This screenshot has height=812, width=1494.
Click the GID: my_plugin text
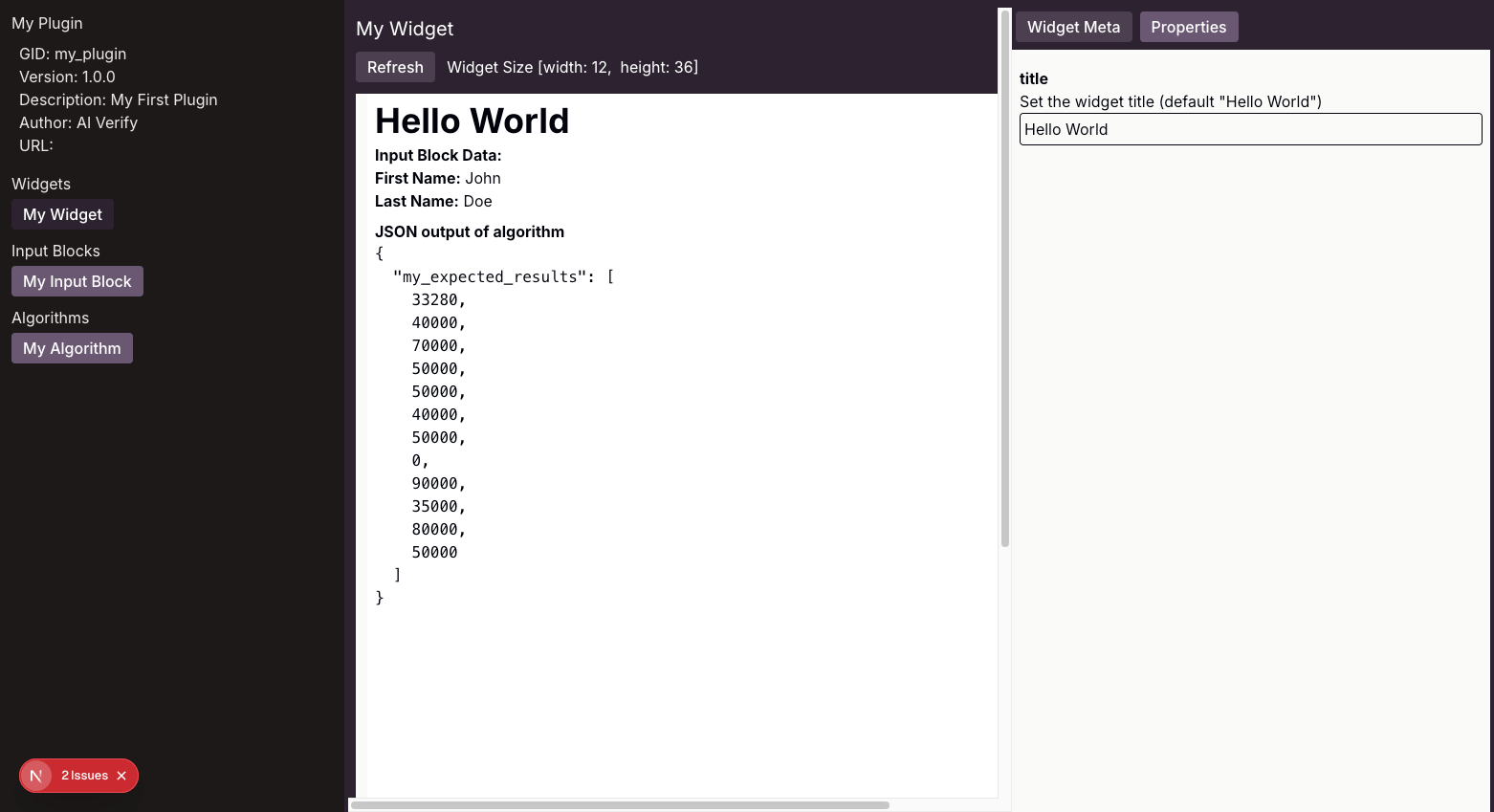click(x=73, y=54)
